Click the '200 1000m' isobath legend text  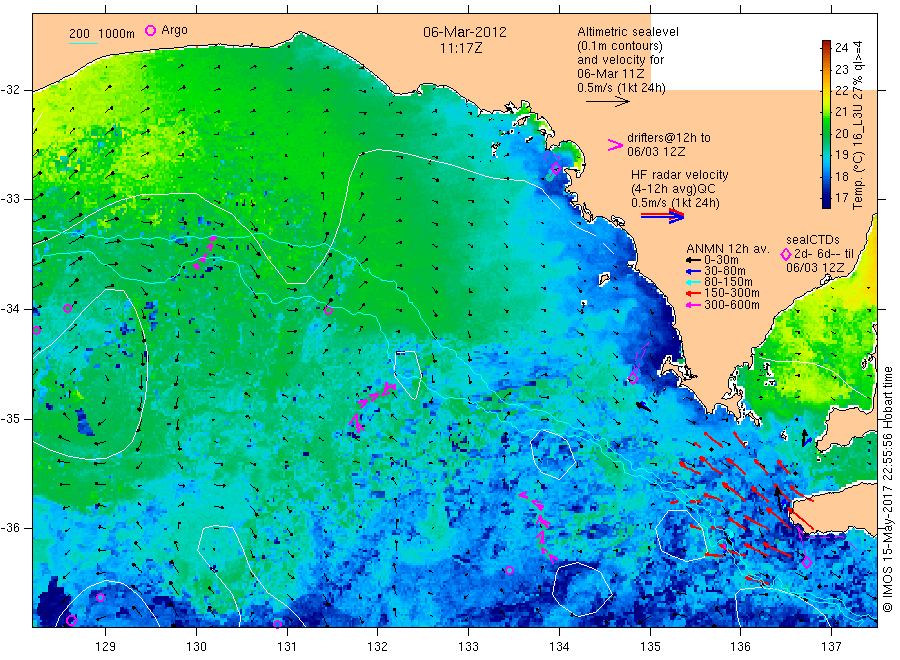[x=102, y=33]
